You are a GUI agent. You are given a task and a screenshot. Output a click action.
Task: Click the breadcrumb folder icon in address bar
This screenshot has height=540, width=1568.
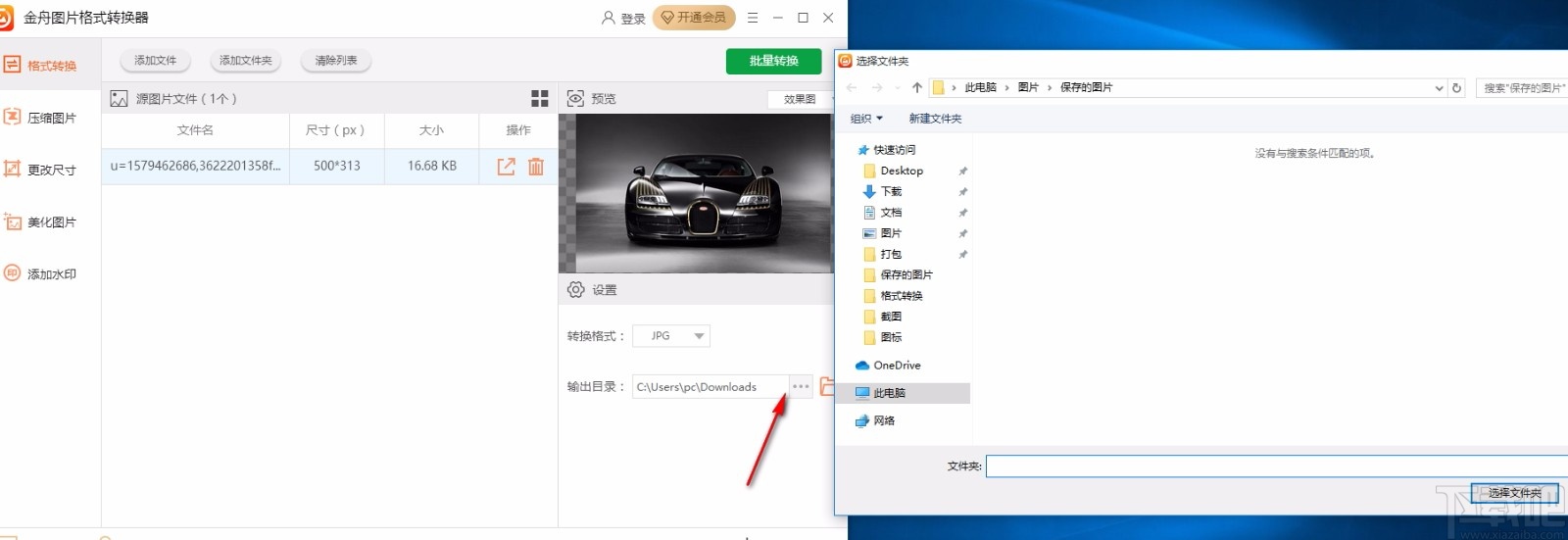coord(938,88)
